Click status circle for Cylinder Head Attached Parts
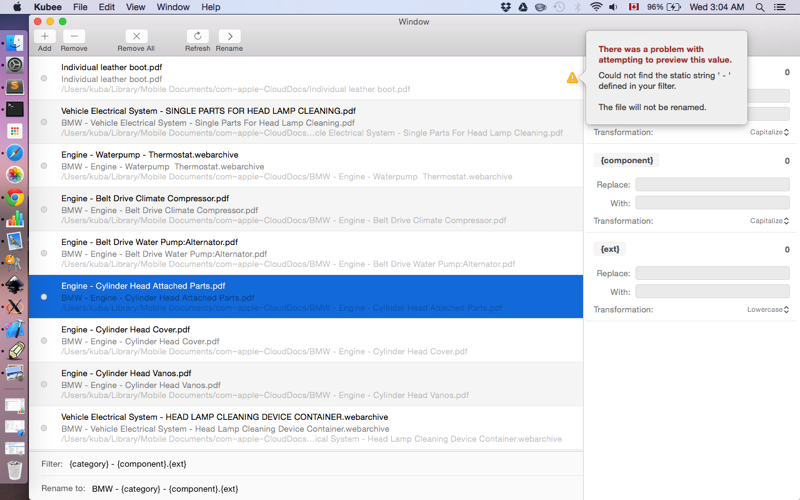Screen dimensions: 800x500 (x=44, y=297)
